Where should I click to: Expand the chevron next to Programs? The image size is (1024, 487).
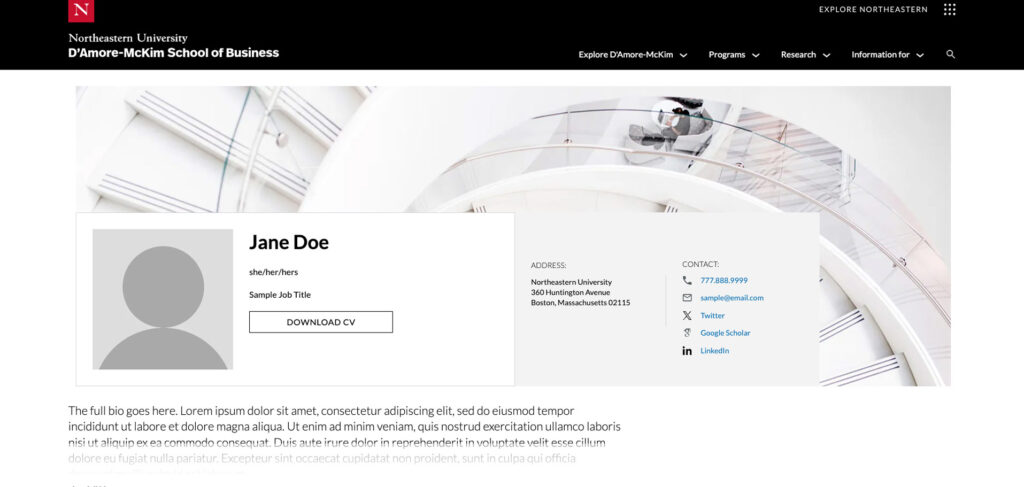click(756, 55)
